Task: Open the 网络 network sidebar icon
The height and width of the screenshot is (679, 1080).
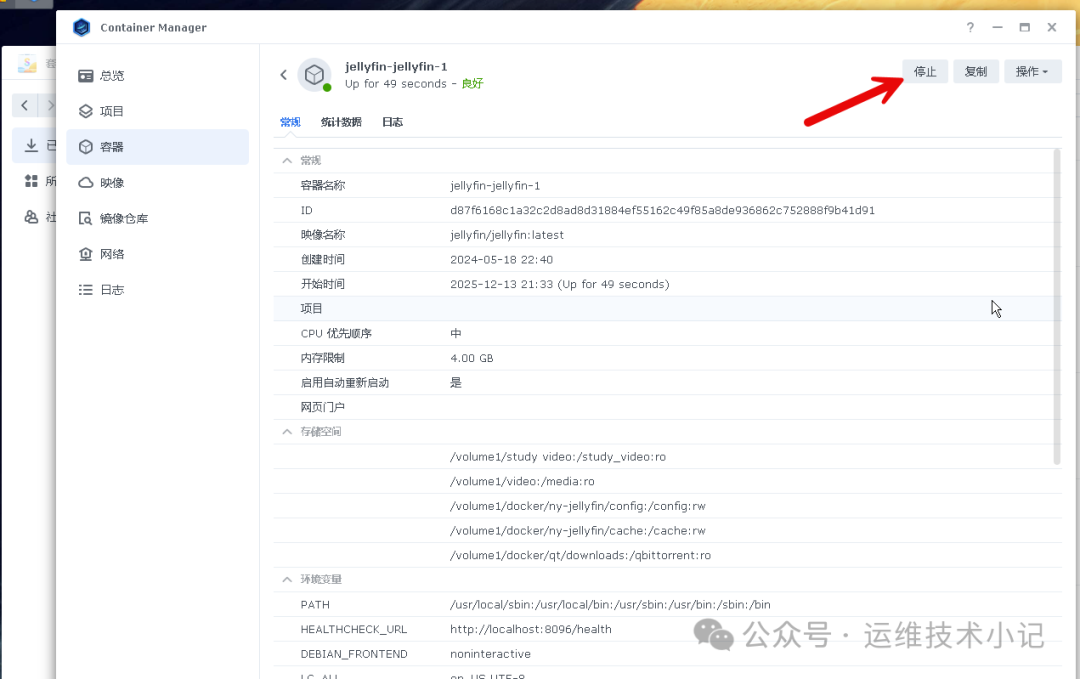Action: (x=85, y=254)
